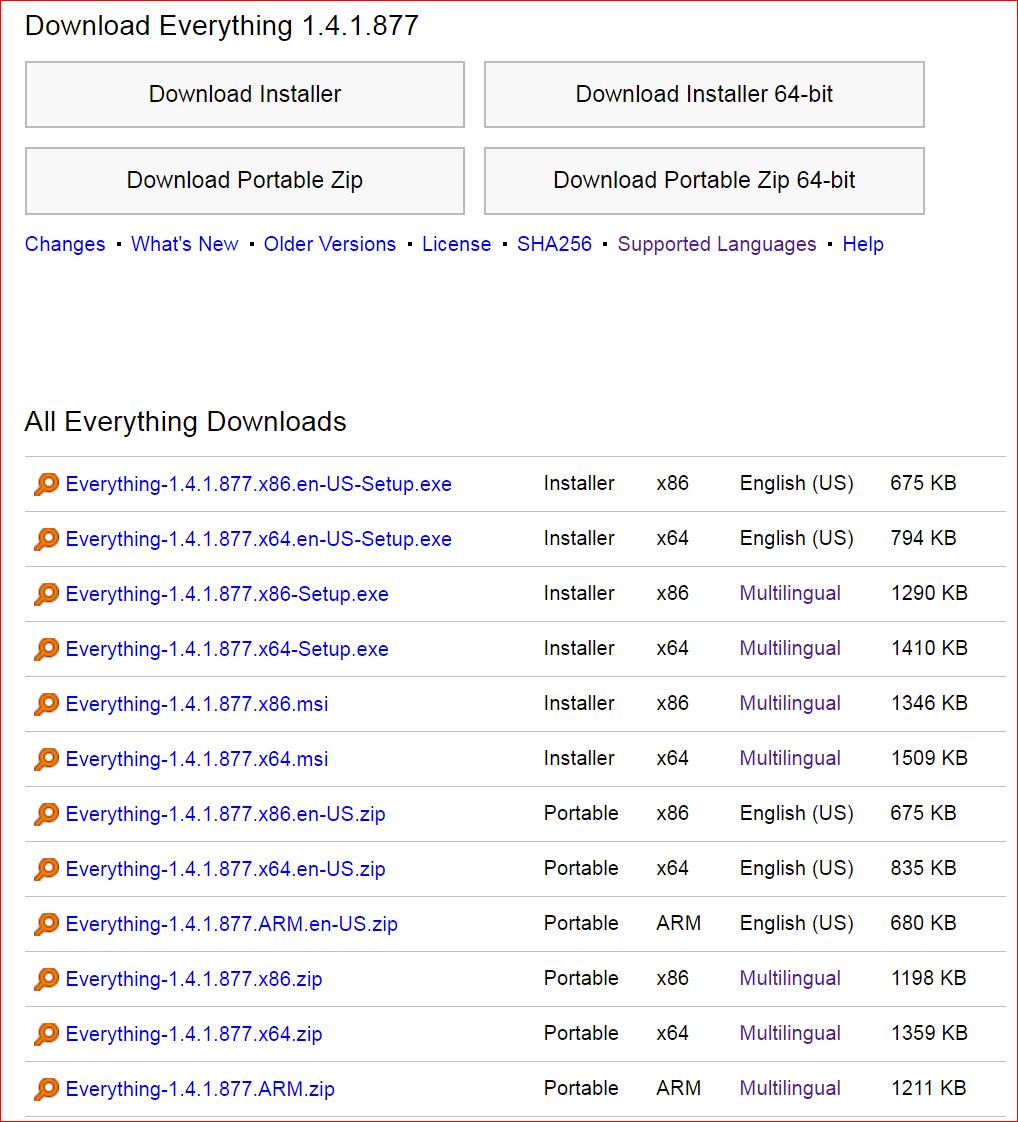Click the icon beside Everything-1.4.1.877.ARM.zip
This screenshot has width=1018, height=1122.
click(x=46, y=1089)
